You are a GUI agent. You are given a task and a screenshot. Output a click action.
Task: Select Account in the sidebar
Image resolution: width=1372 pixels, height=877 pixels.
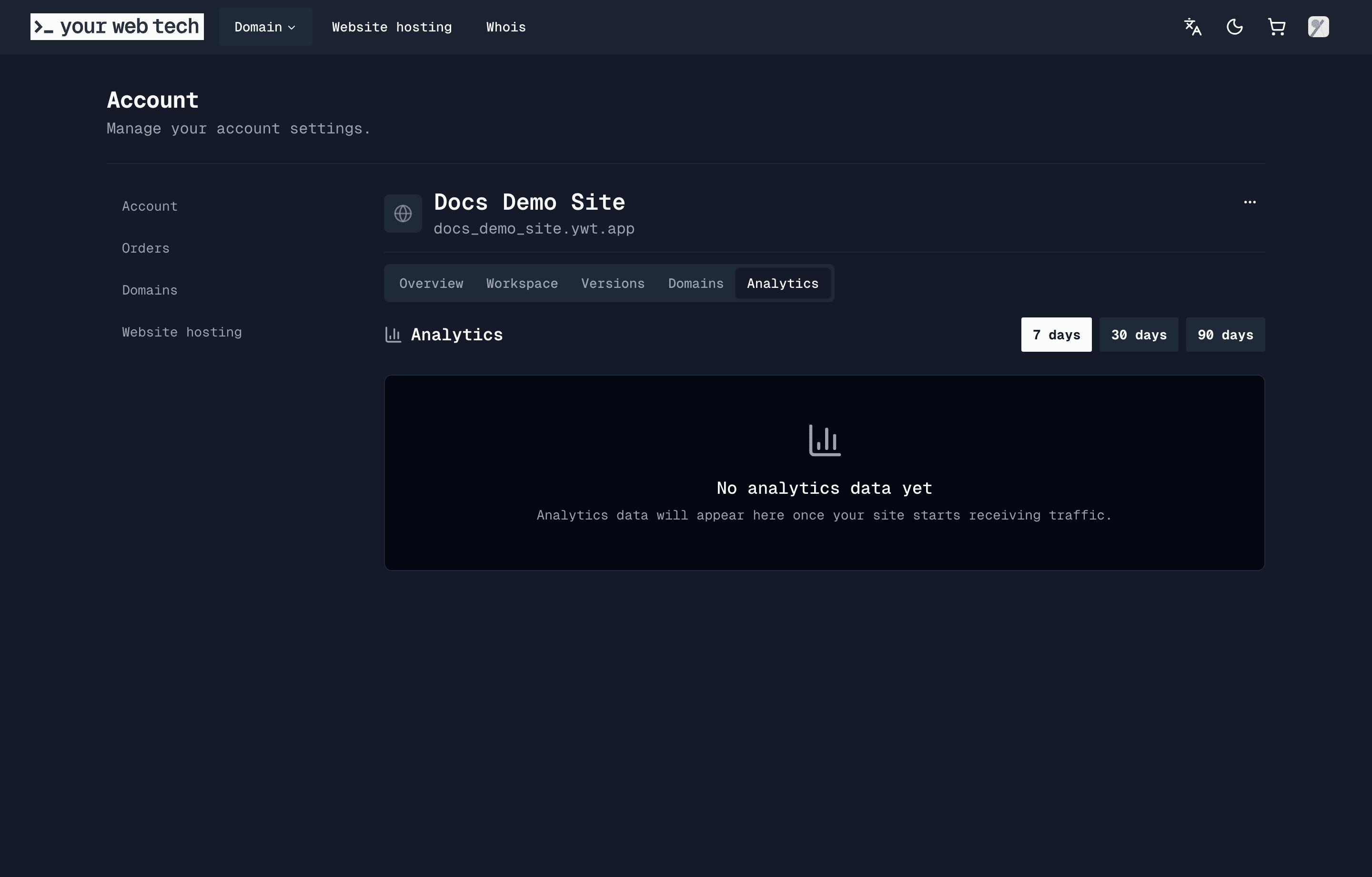tap(150, 206)
